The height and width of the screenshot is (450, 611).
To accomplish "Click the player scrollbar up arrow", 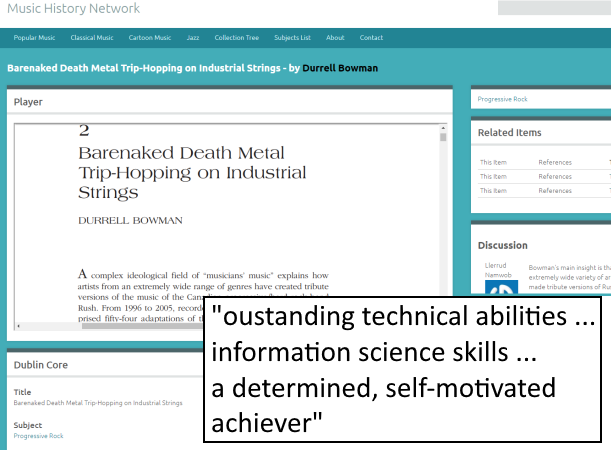I will [443, 128].
